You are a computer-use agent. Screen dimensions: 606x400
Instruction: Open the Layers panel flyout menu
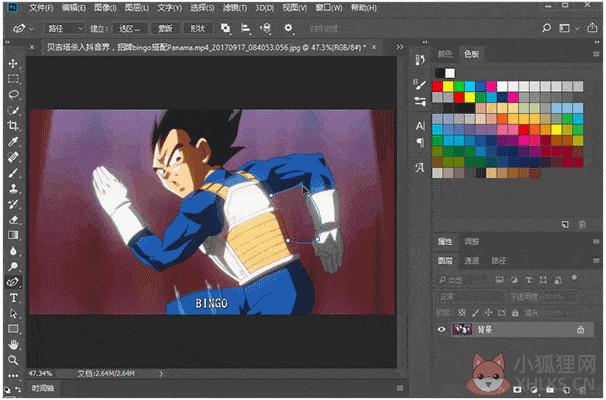pos(596,261)
